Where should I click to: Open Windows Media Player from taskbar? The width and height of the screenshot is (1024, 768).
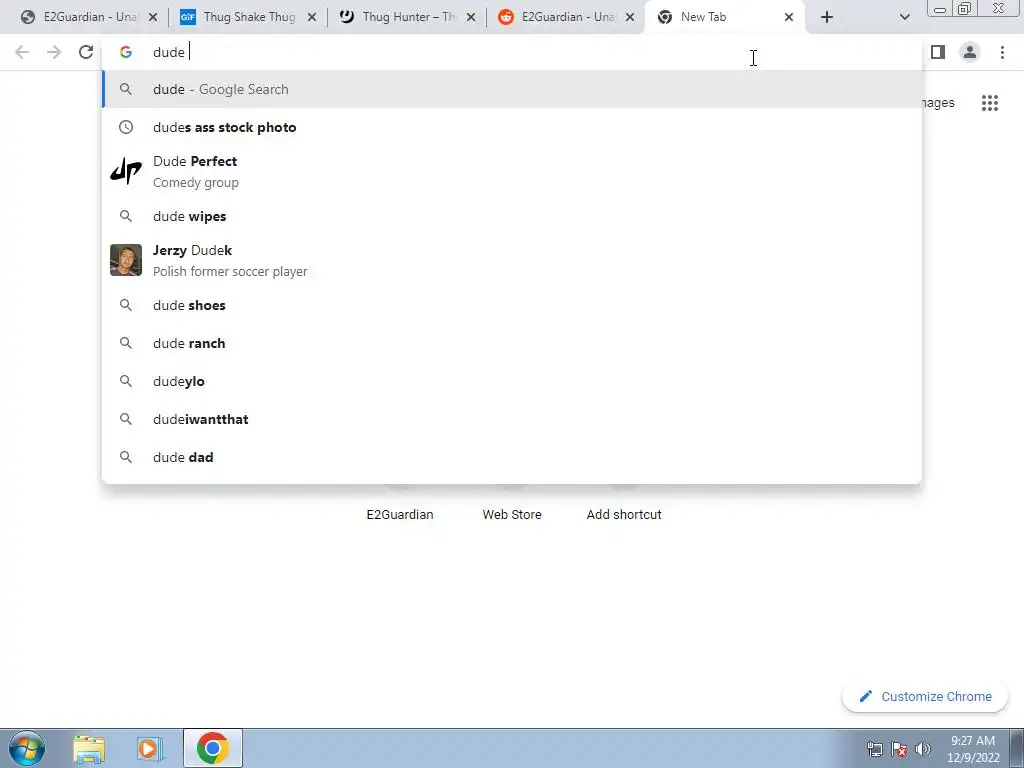click(150, 748)
